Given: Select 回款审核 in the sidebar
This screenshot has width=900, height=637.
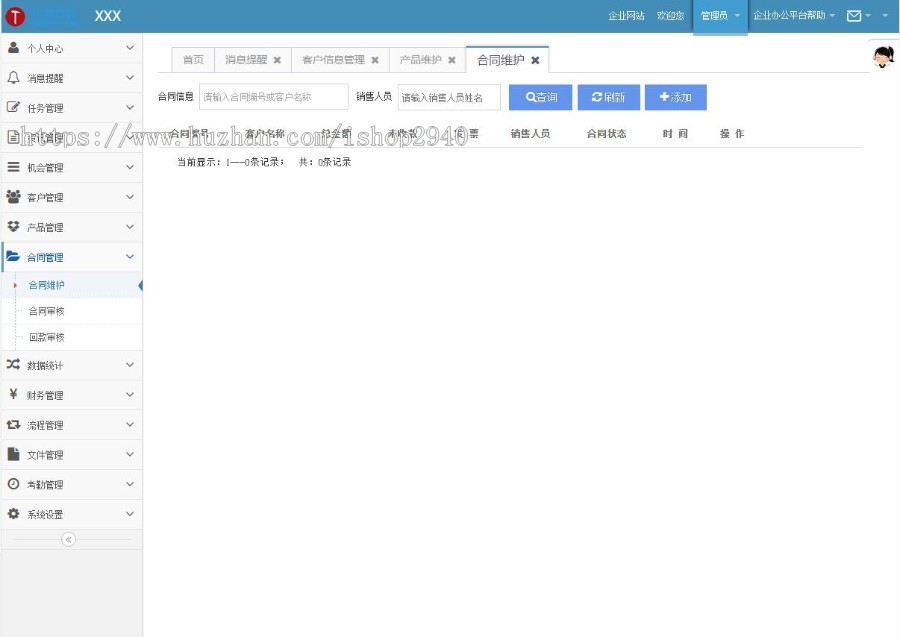Looking at the screenshot, I should [46, 337].
